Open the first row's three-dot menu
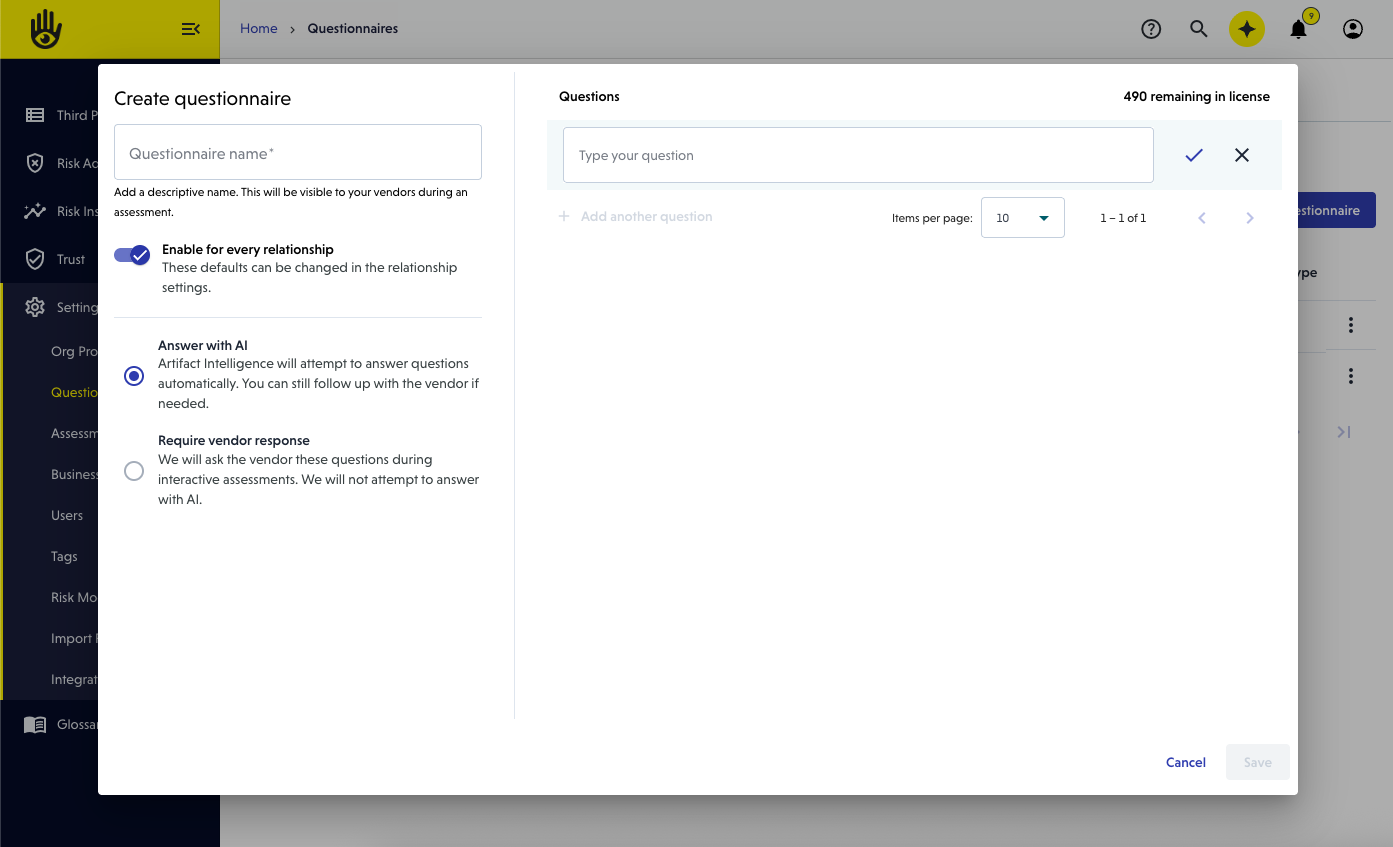1393x847 pixels. [x=1351, y=325]
